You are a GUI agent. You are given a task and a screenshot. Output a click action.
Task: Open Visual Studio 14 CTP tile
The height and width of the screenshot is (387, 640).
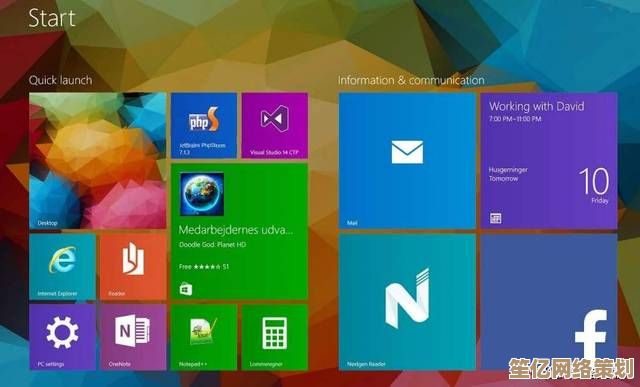coord(275,125)
